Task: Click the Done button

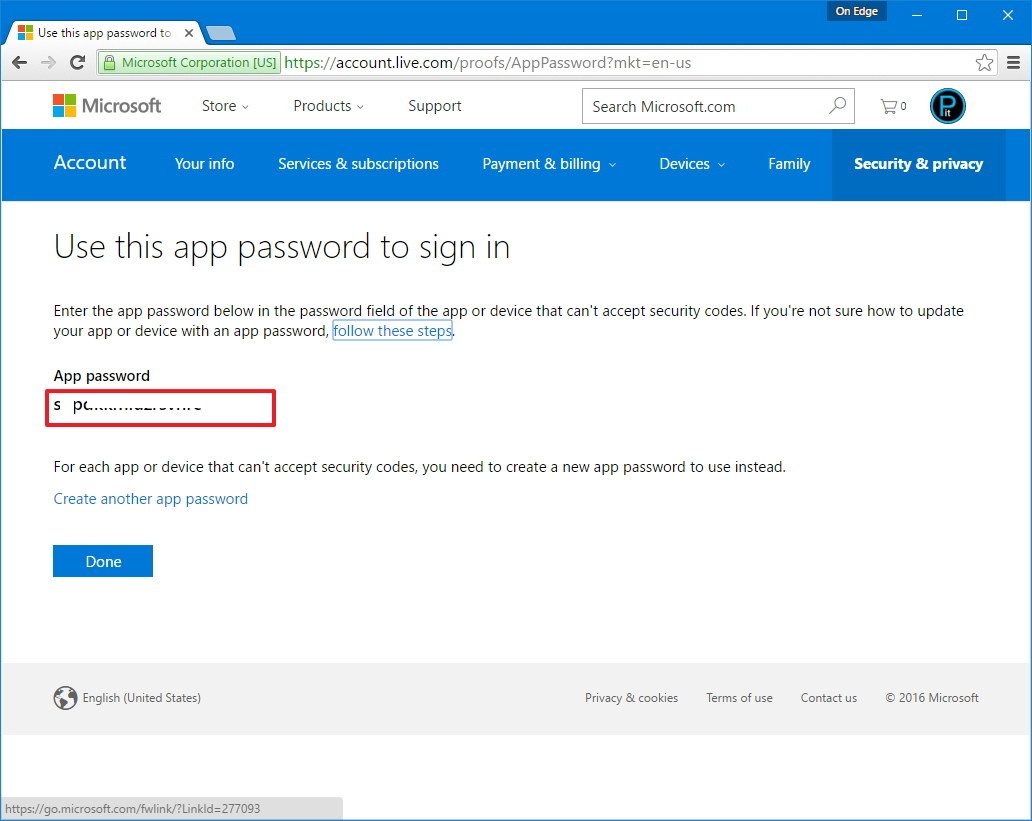Action: [102, 561]
